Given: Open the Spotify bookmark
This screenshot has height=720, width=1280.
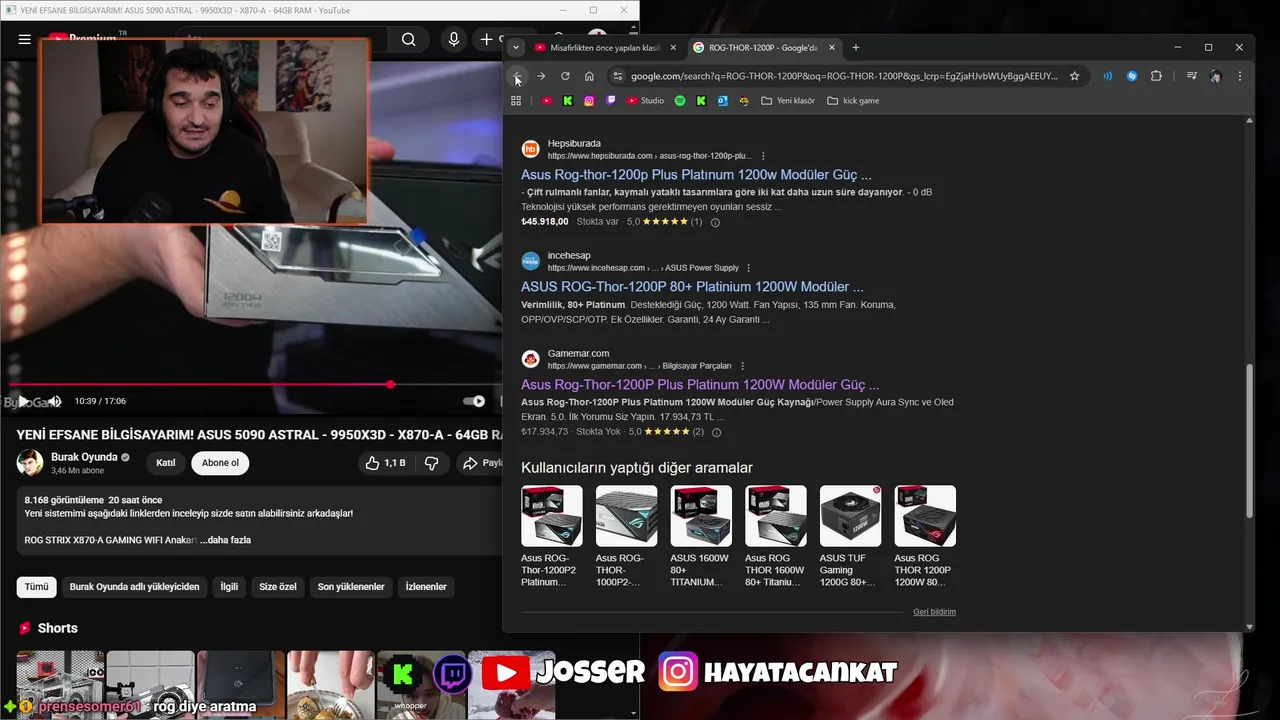Looking at the screenshot, I should (x=680, y=100).
